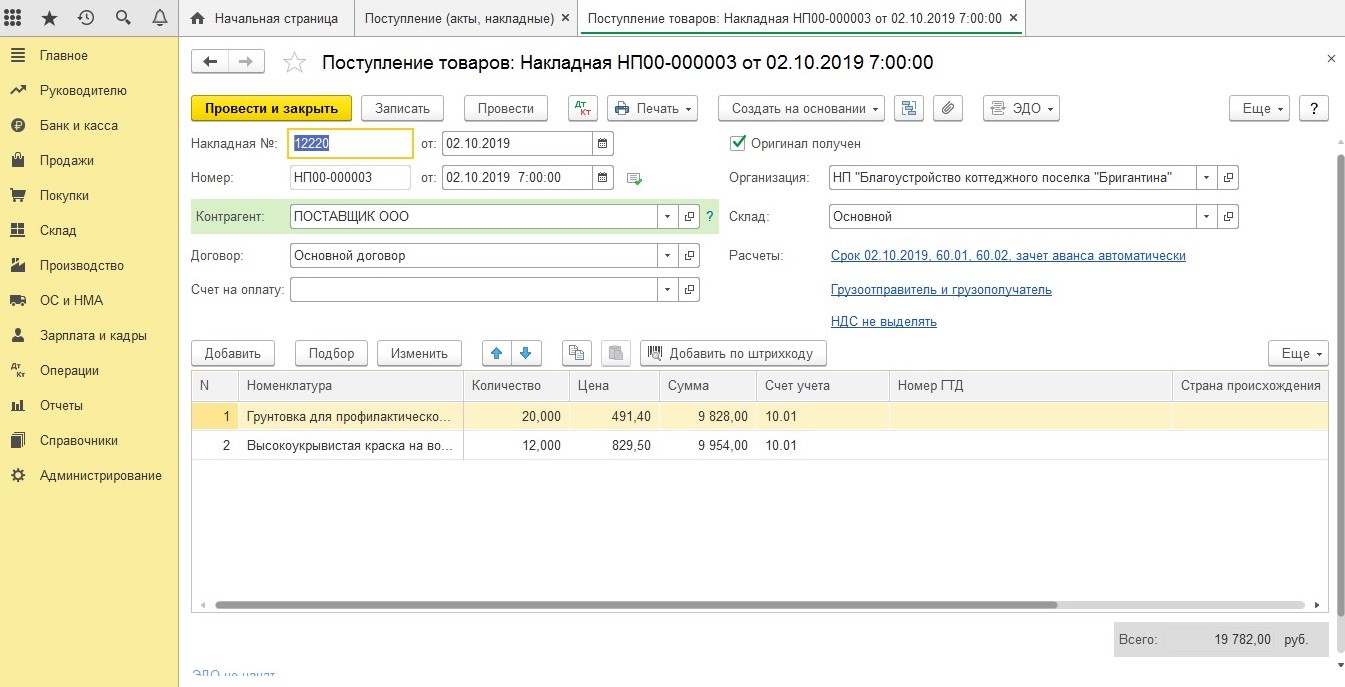Move table row down with arrow
Screen dimensions: 1345x687
click(x=526, y=353)
